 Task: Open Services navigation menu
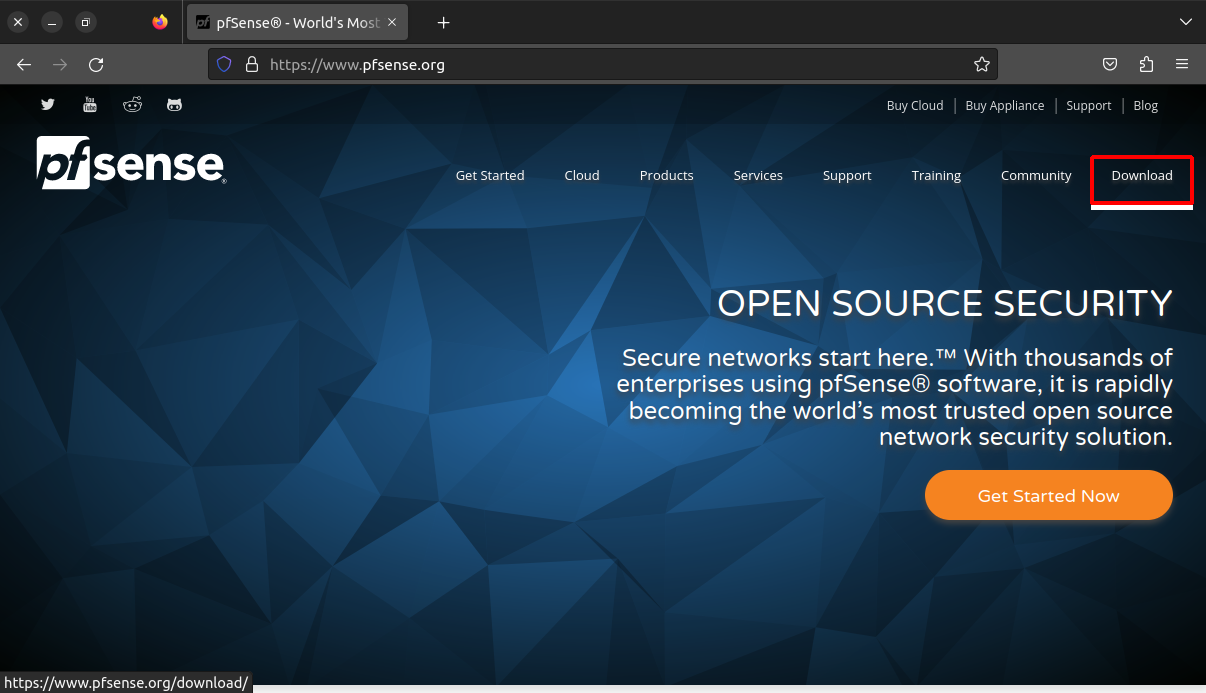[758, 175]
